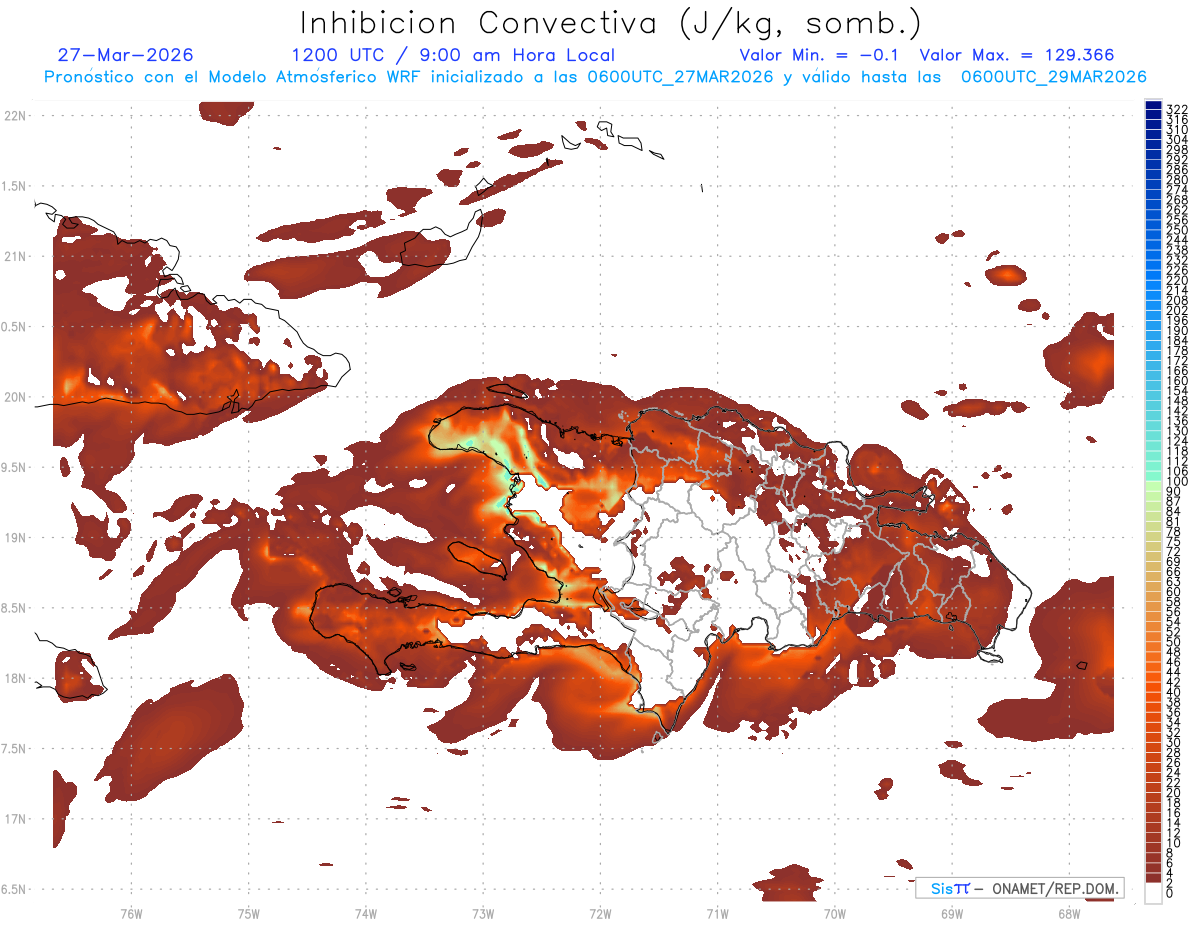Click the orange 40 level on colorbar
This screenshot has width=1200, height=927.
click(1153, 691)
